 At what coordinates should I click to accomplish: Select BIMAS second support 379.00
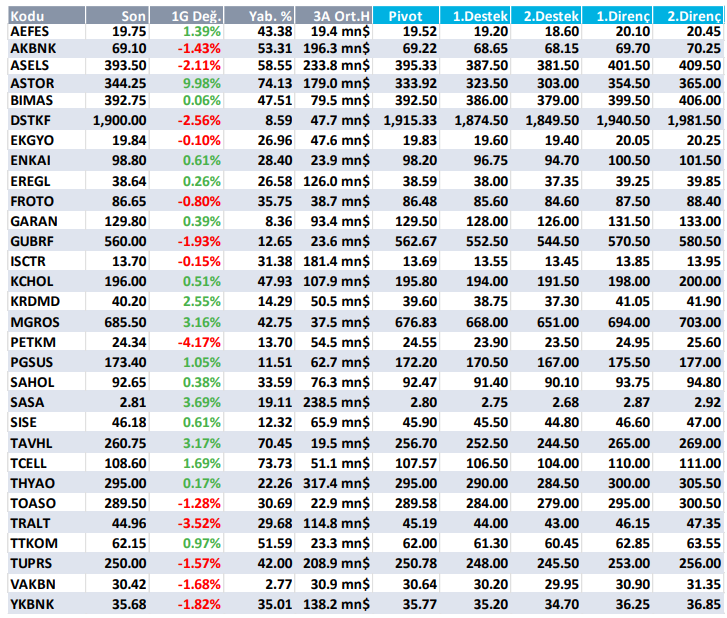click(558, 100)
